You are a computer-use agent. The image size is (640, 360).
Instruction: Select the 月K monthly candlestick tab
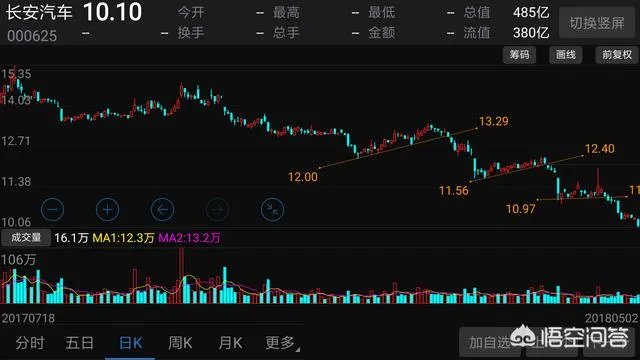[x=231, y=343]
